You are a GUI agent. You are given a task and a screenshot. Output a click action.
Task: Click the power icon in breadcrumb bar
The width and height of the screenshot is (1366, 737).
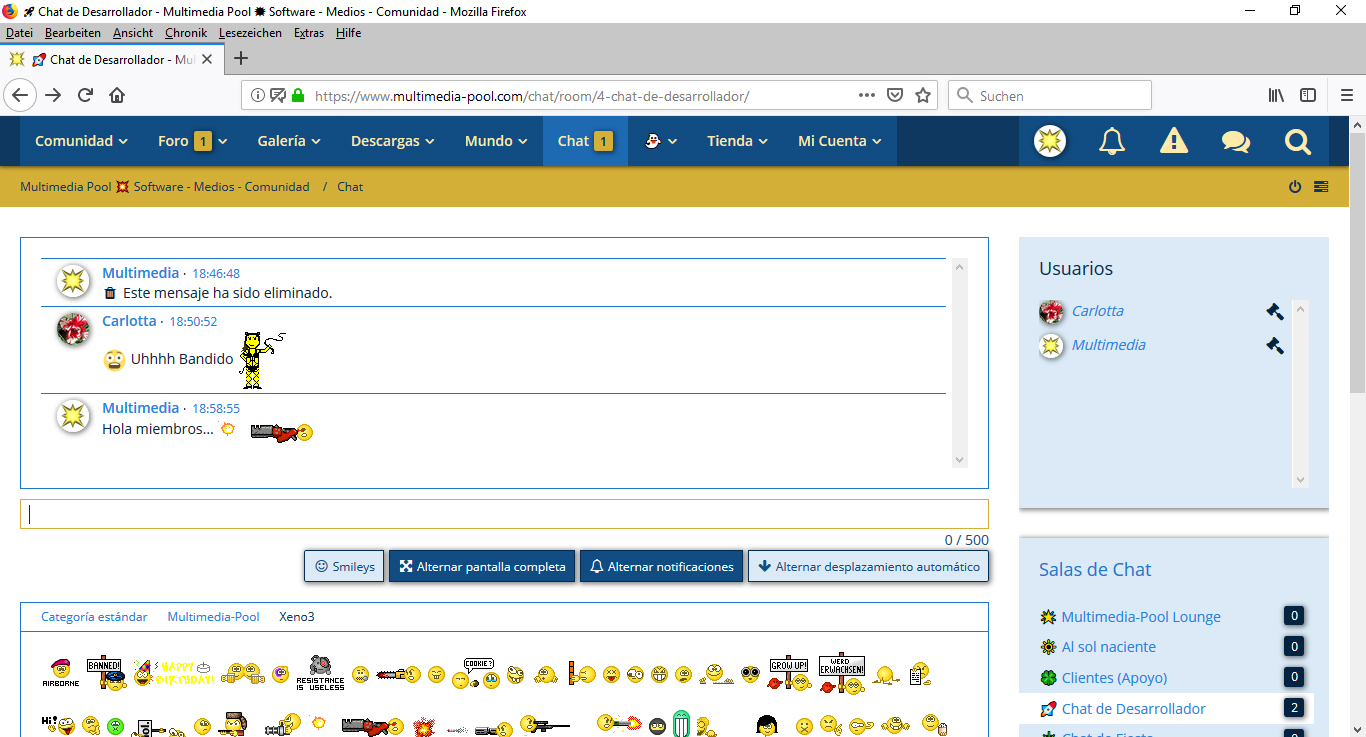coord(1295,187)
